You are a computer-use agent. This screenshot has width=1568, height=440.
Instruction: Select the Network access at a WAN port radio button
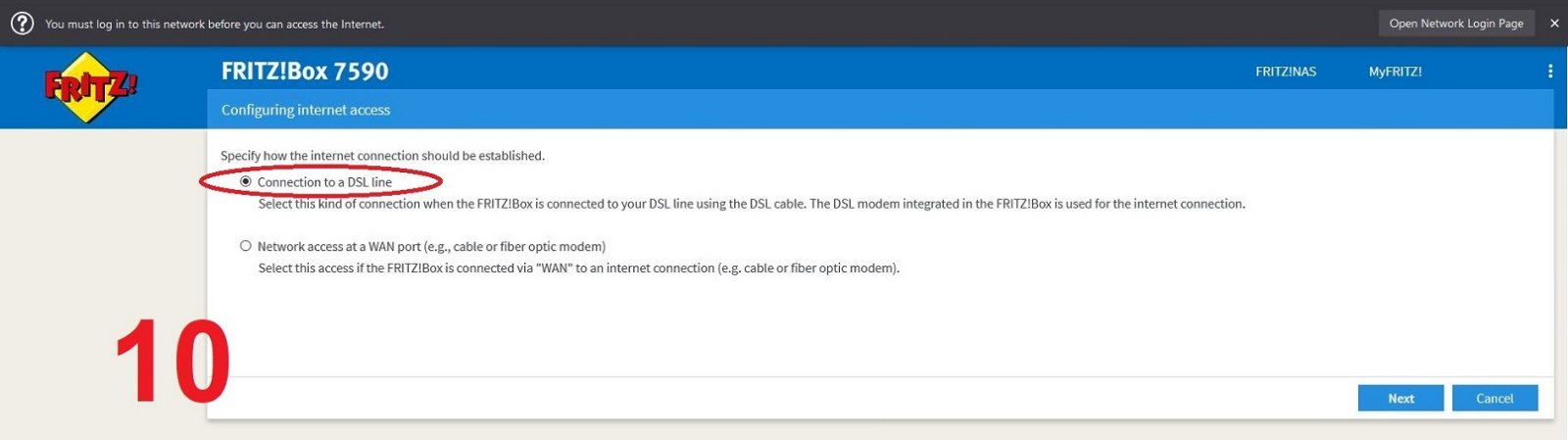click(246, 246)
